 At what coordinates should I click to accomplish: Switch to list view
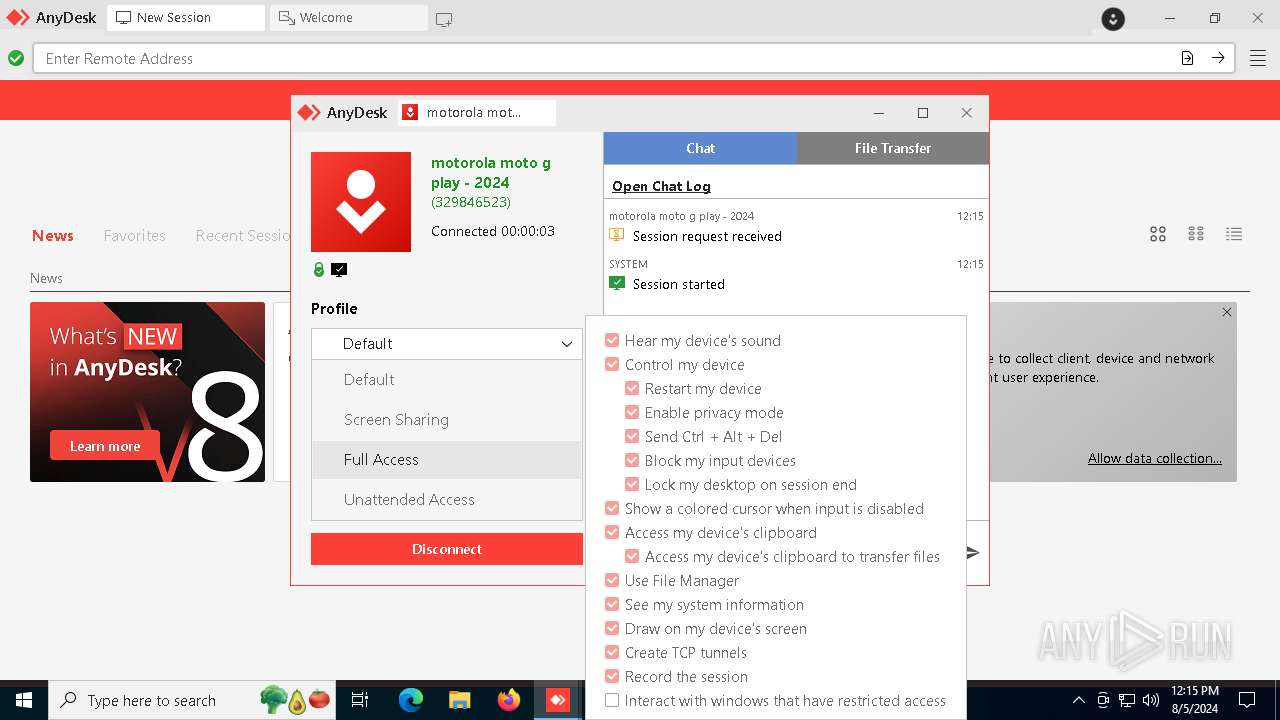click(x=1234, y=234)
